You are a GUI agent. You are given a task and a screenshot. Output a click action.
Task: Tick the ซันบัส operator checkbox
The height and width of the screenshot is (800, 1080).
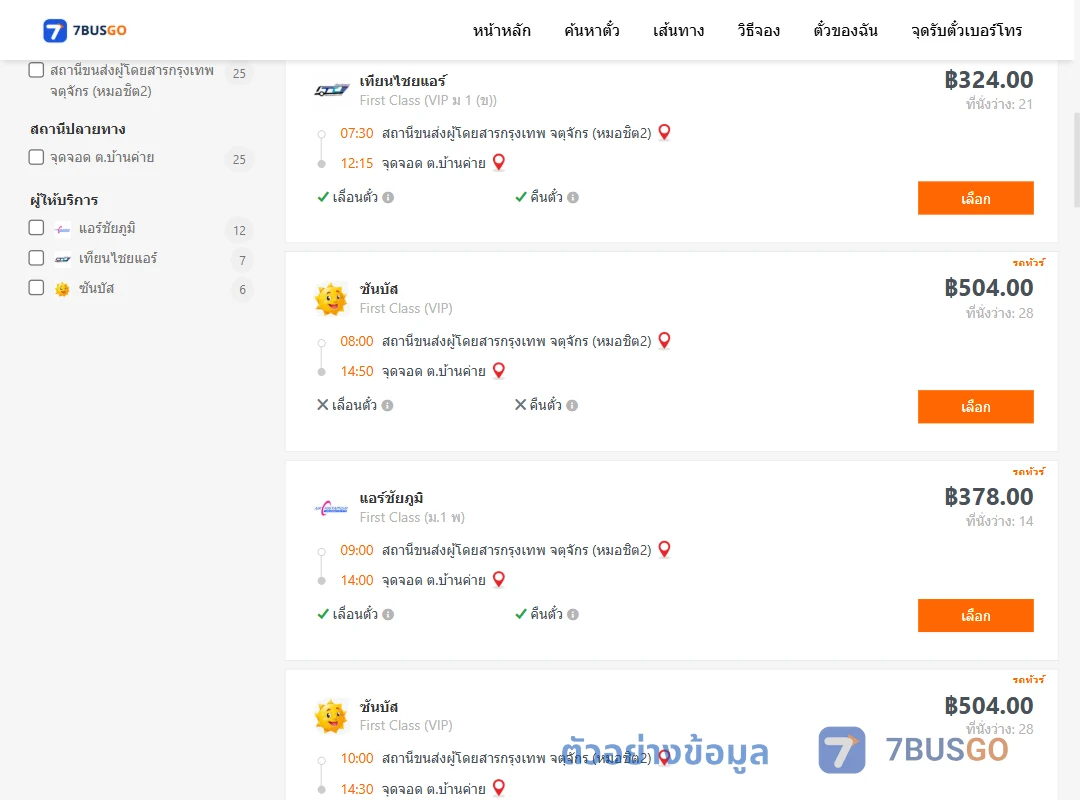(x=37, y=287)
